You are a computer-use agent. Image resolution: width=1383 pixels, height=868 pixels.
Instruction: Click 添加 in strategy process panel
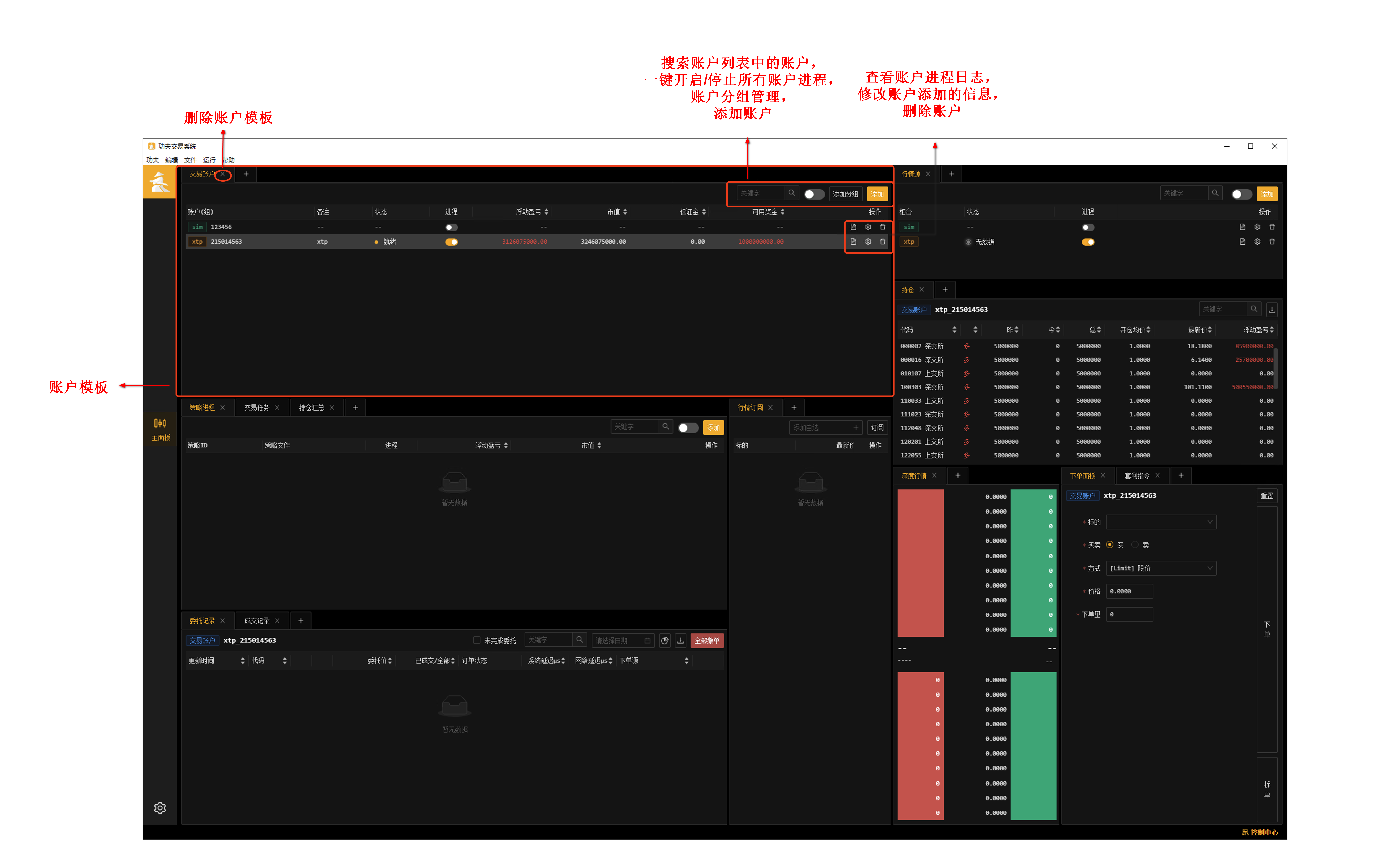(x=714, y=428)
